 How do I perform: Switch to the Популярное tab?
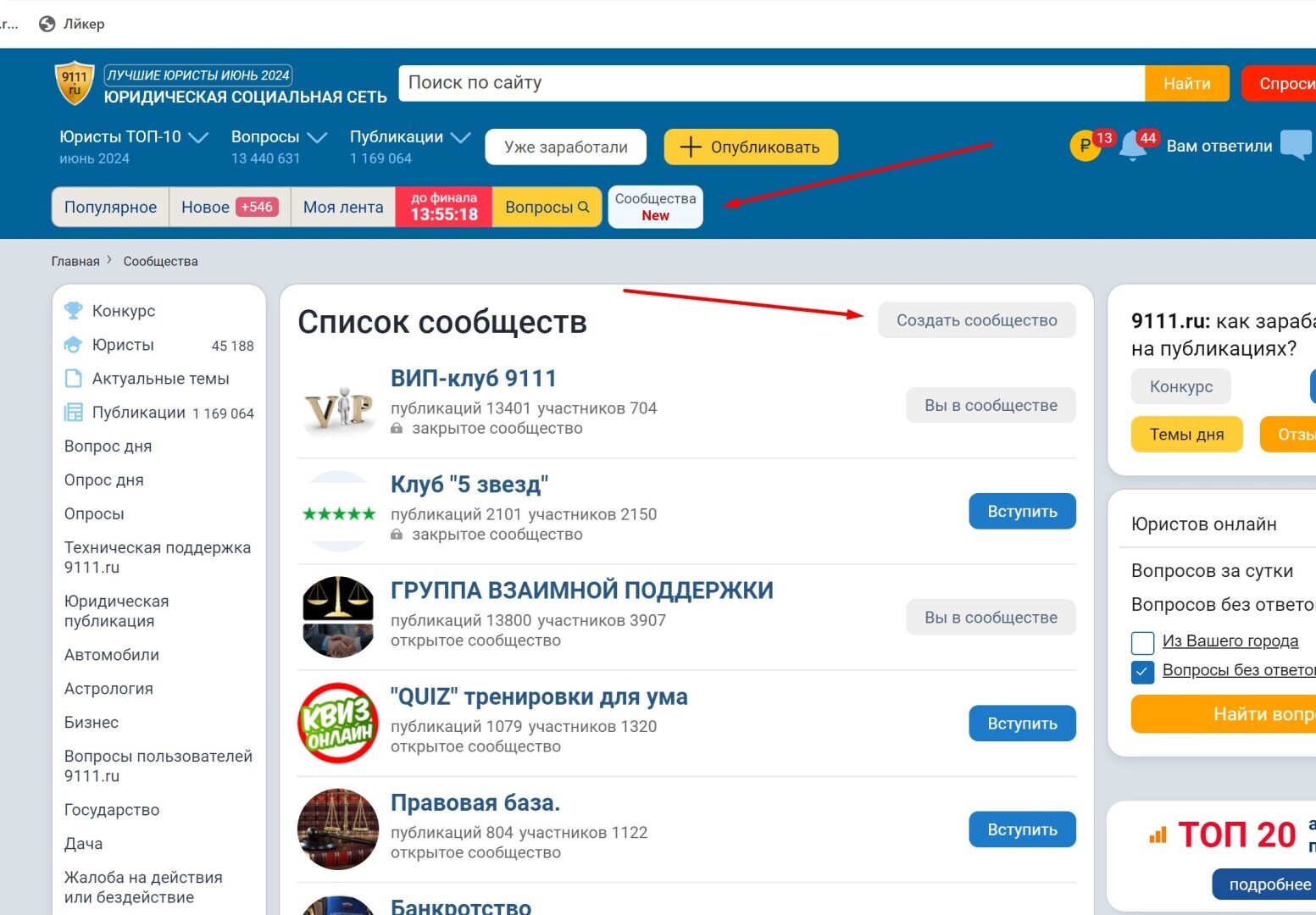point(110,208)
